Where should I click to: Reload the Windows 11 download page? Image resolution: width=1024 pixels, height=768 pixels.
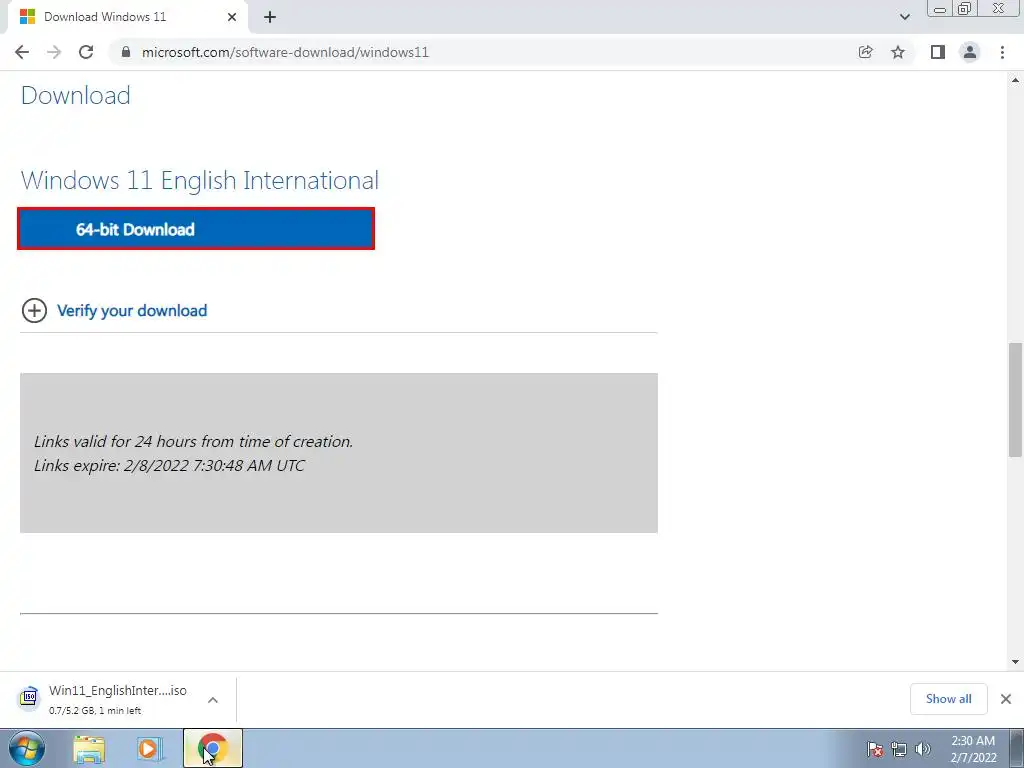coord(86,52)
